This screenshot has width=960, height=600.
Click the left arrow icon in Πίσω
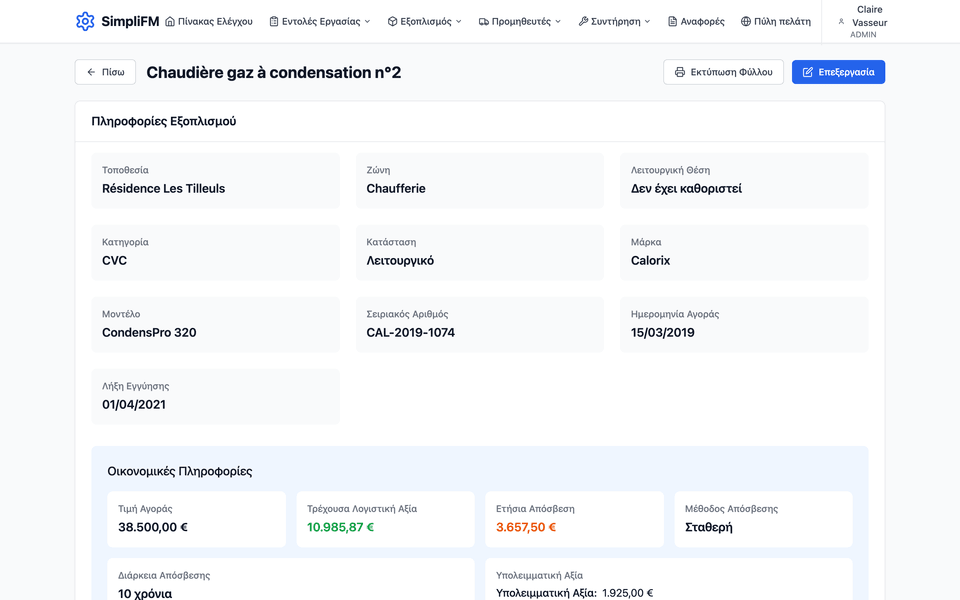[91, 72]
